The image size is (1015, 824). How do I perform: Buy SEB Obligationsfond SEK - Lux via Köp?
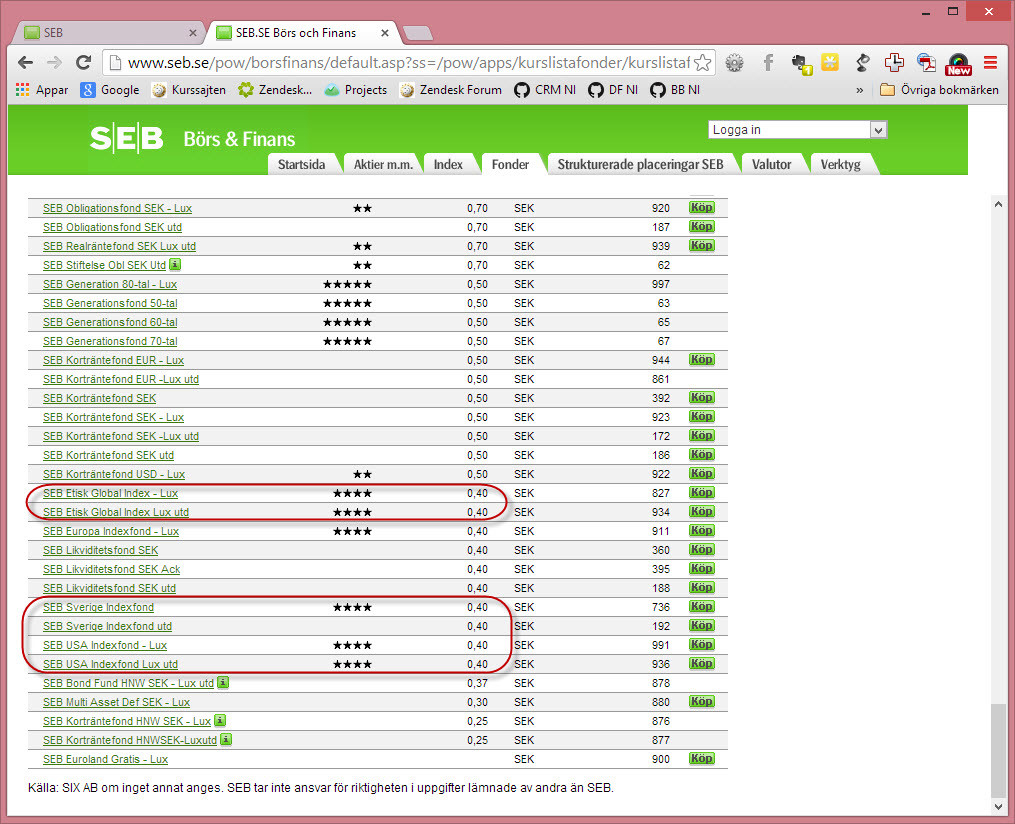coord(701,208)
